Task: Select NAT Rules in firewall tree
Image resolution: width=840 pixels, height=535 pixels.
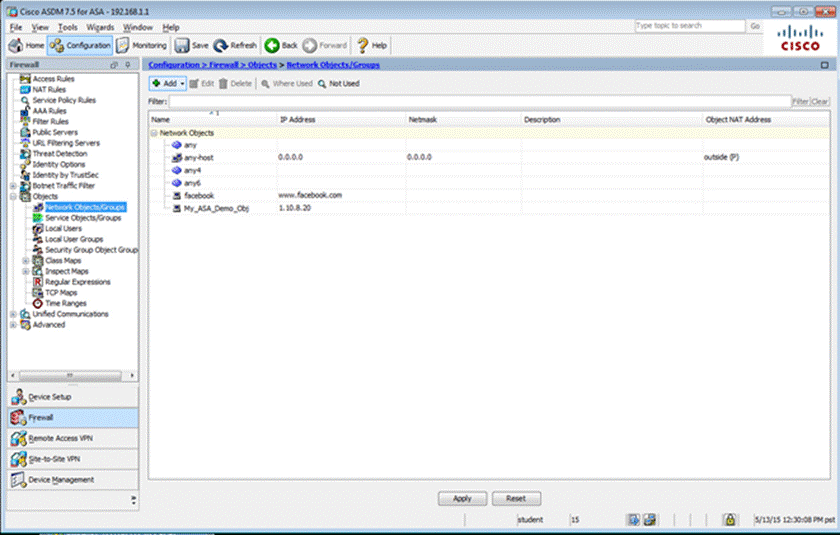Action: [x=49, y=89]
